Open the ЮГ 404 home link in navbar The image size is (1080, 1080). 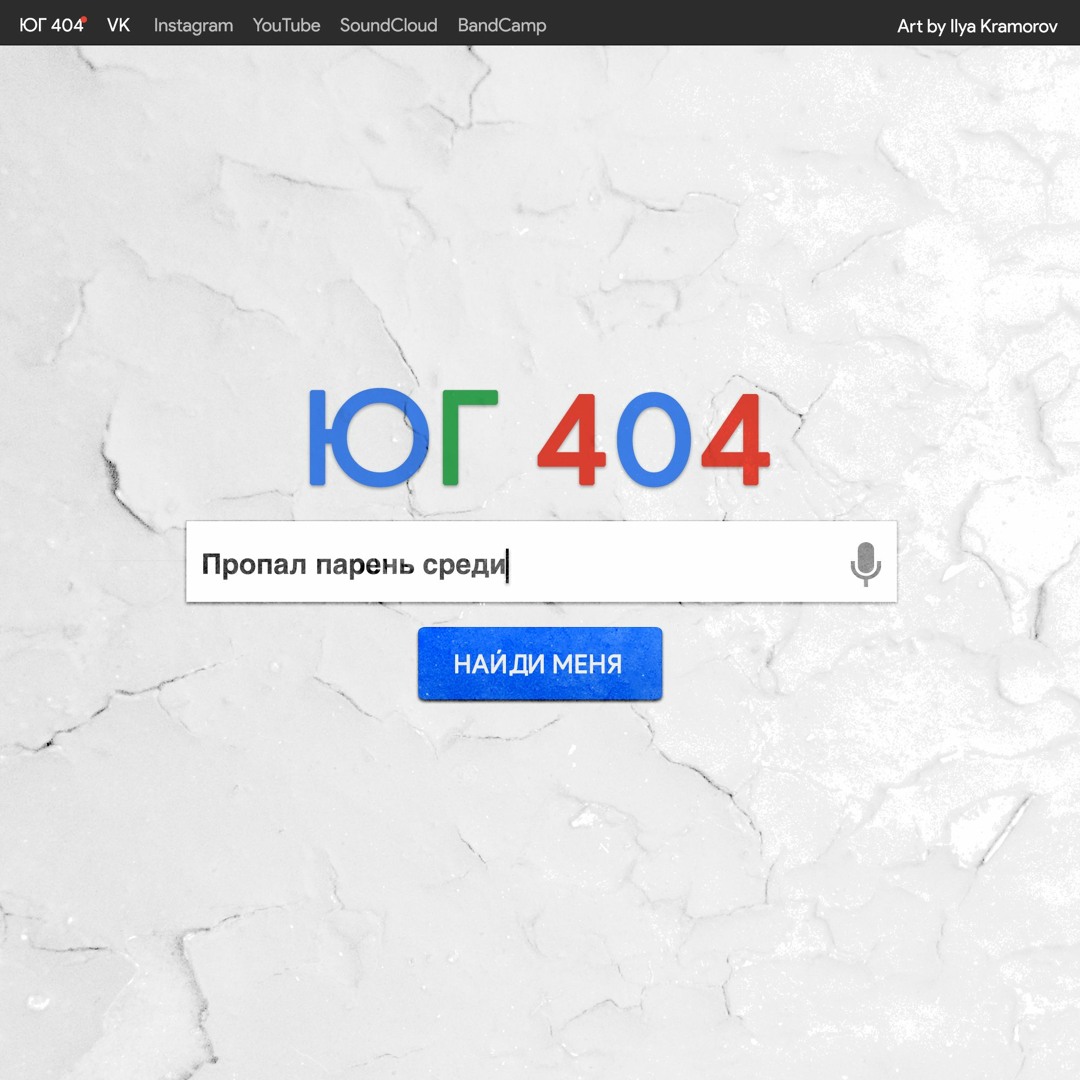50,25
